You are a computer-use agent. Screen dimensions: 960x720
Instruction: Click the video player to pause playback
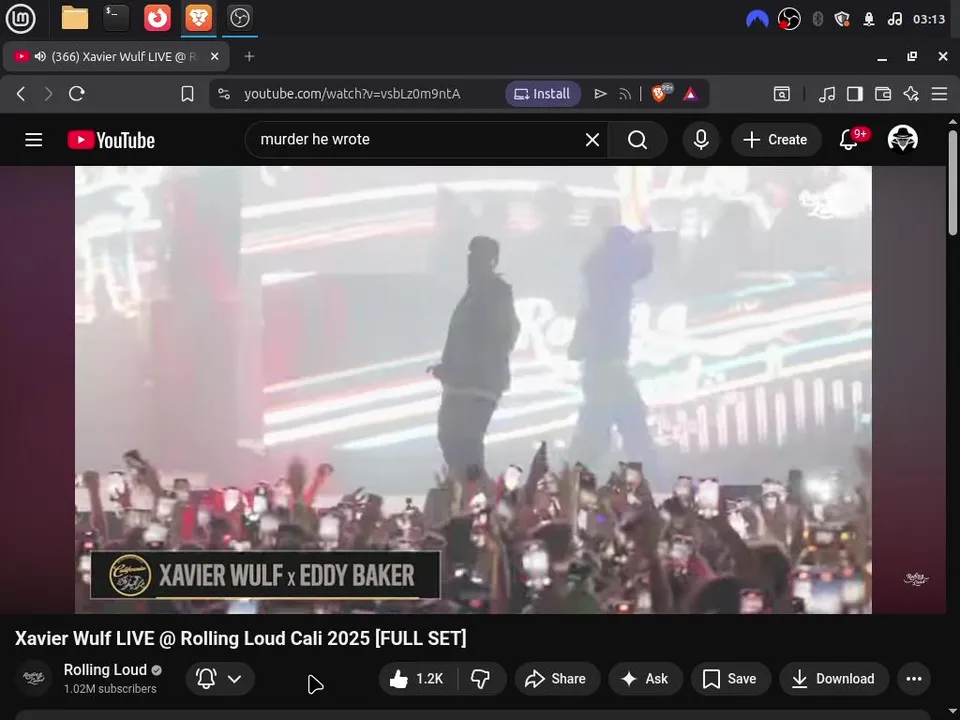(x=473, y=389)
